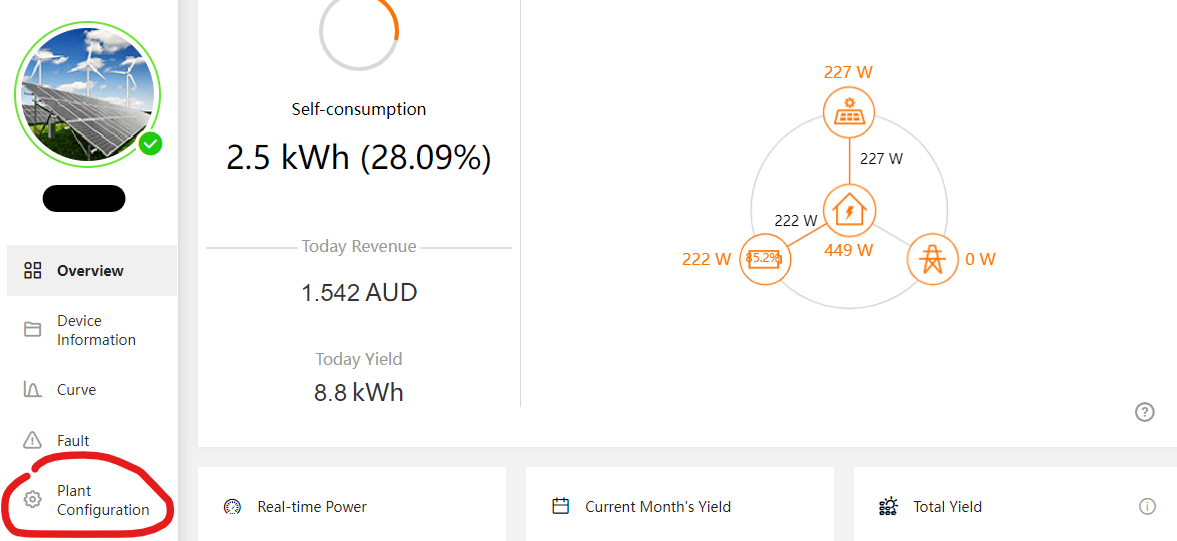Click the battery 85.2% icon

tap(765, 259)
